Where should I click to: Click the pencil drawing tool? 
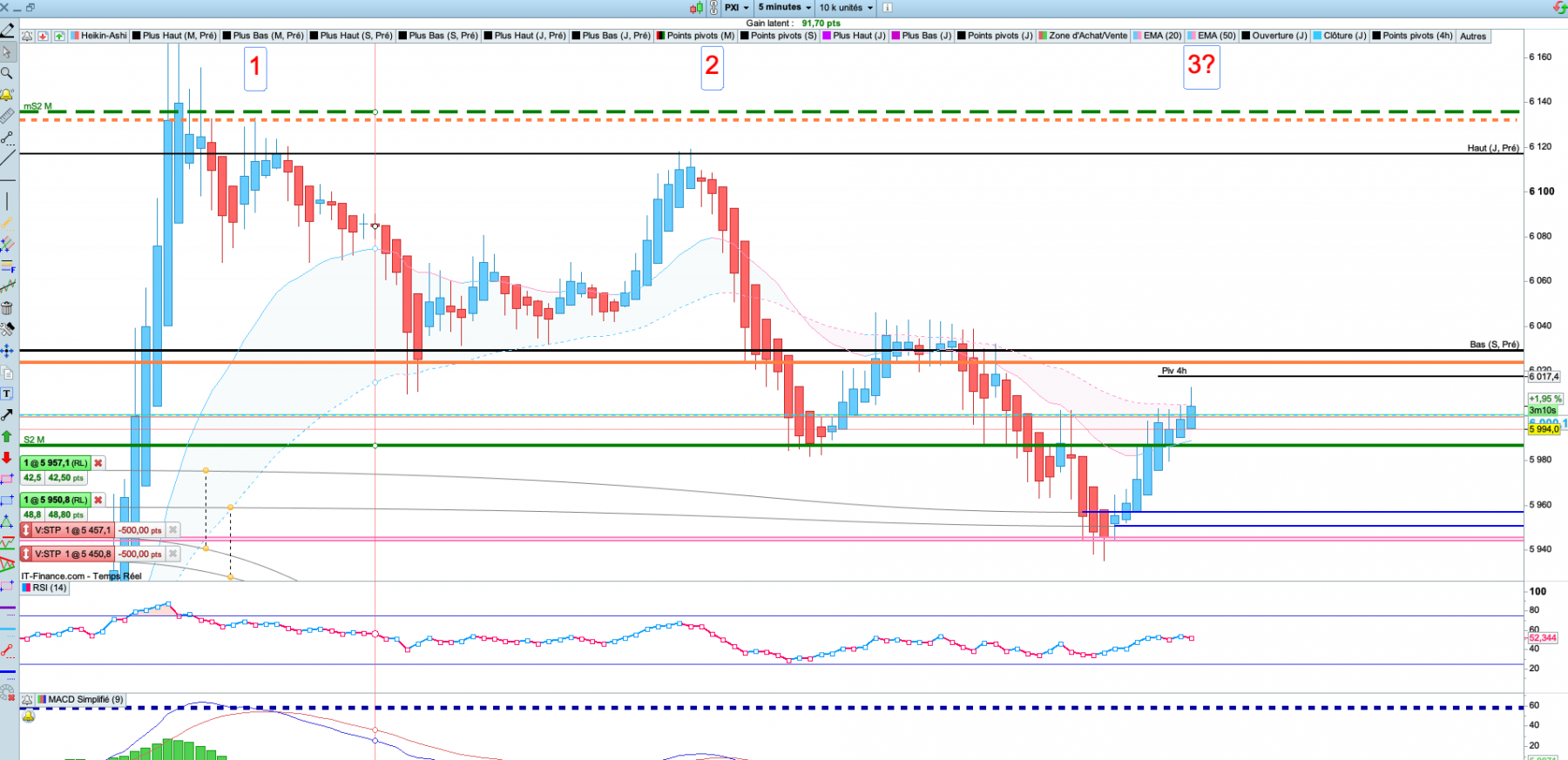pyautogui.click(x=7, y=30)
